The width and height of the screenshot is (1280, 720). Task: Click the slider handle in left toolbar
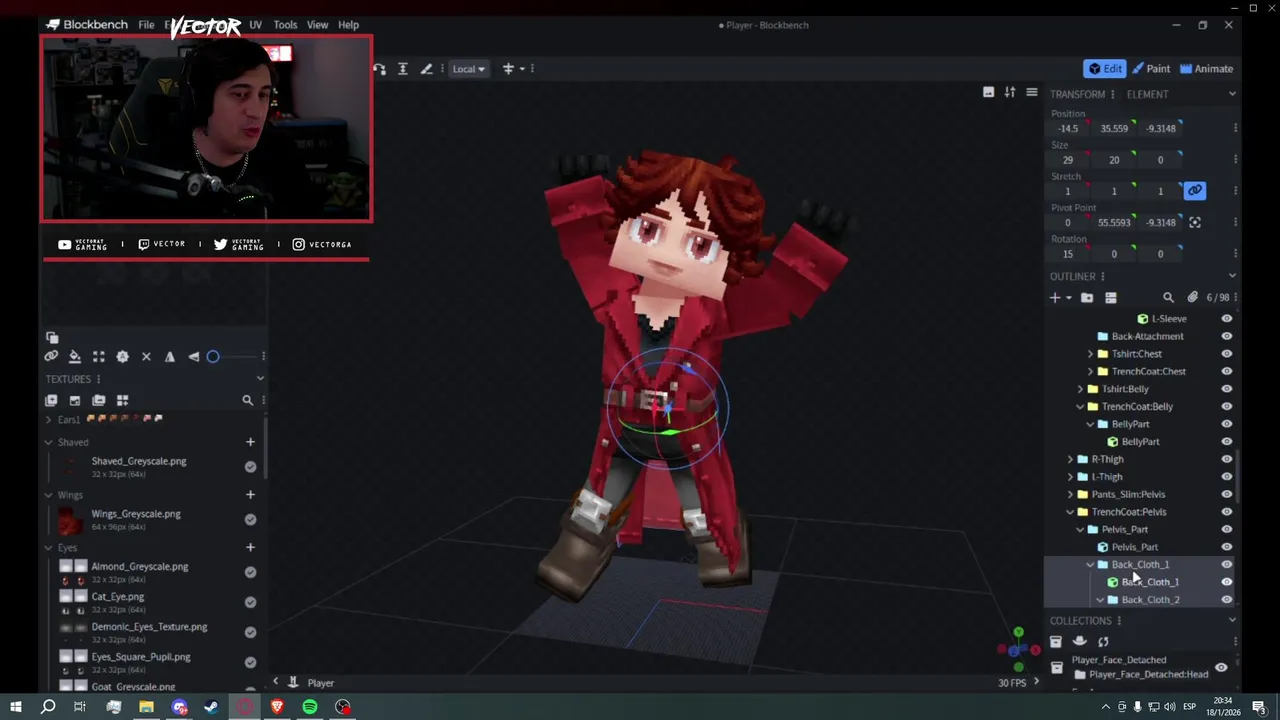pyautogui.click(x=213, y=356)
